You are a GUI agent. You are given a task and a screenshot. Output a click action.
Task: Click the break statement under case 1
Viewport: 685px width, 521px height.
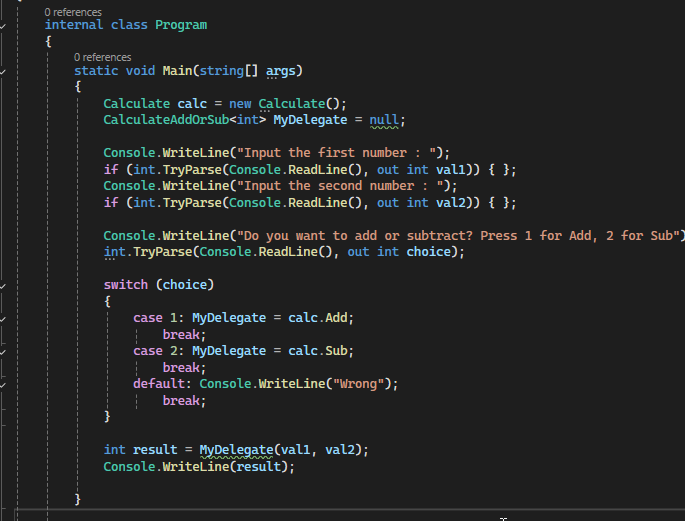click(x=181, y=335)
